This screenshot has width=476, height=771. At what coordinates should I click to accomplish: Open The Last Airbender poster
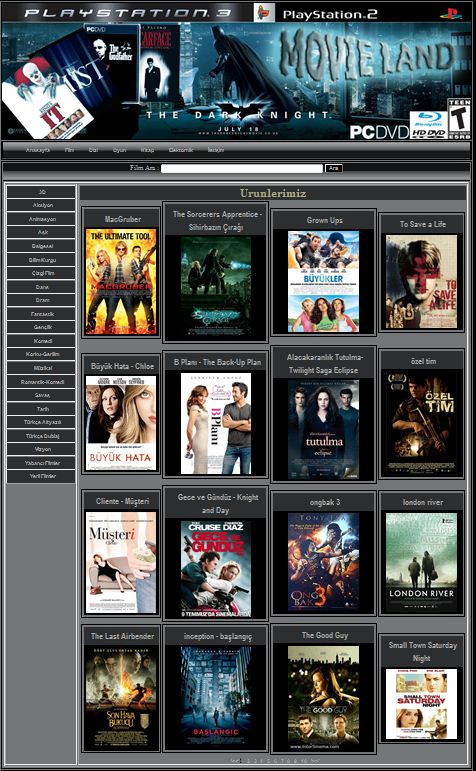point(121,696)
